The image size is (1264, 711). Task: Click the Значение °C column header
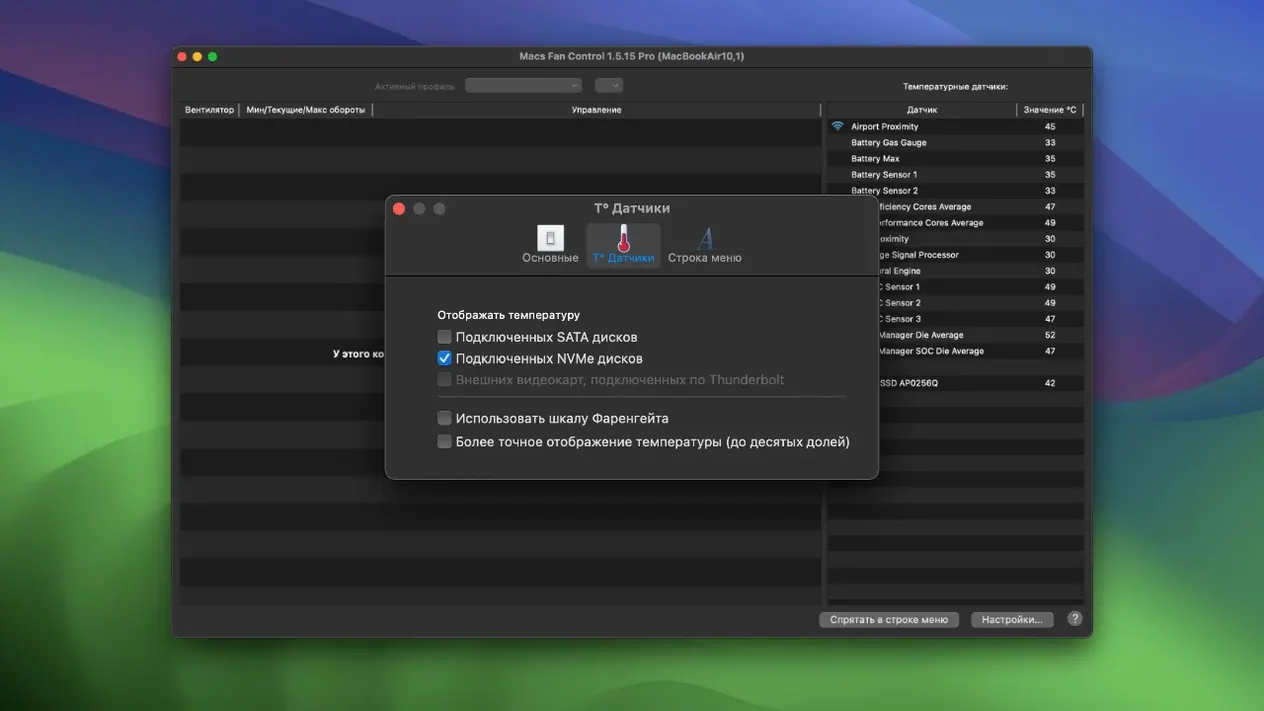[x=1050, y=110]
